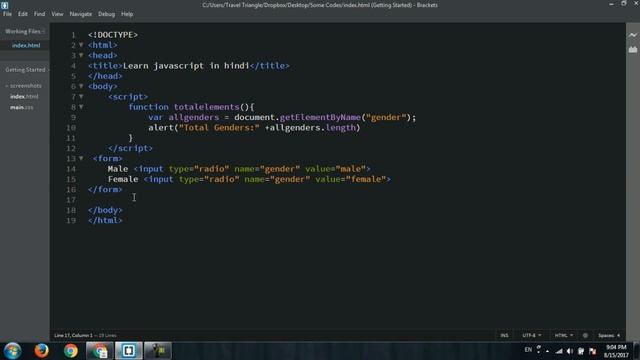
Task: Show hidden system tray icons
Action: (547, 351)
